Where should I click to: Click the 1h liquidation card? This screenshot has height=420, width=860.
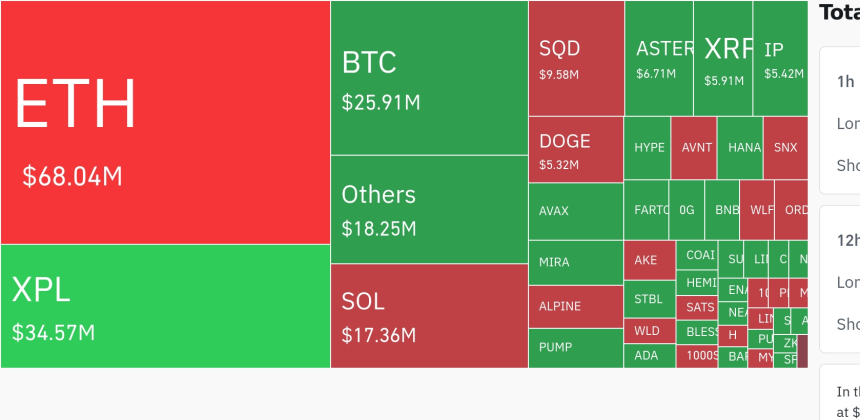(x=840, y=120)
